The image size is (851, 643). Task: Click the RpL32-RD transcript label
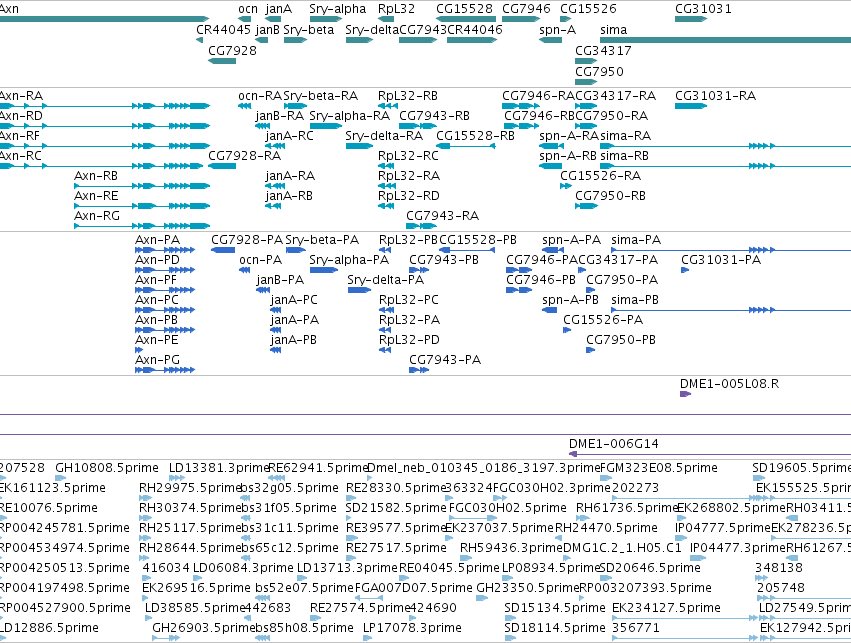coord(409,196)
